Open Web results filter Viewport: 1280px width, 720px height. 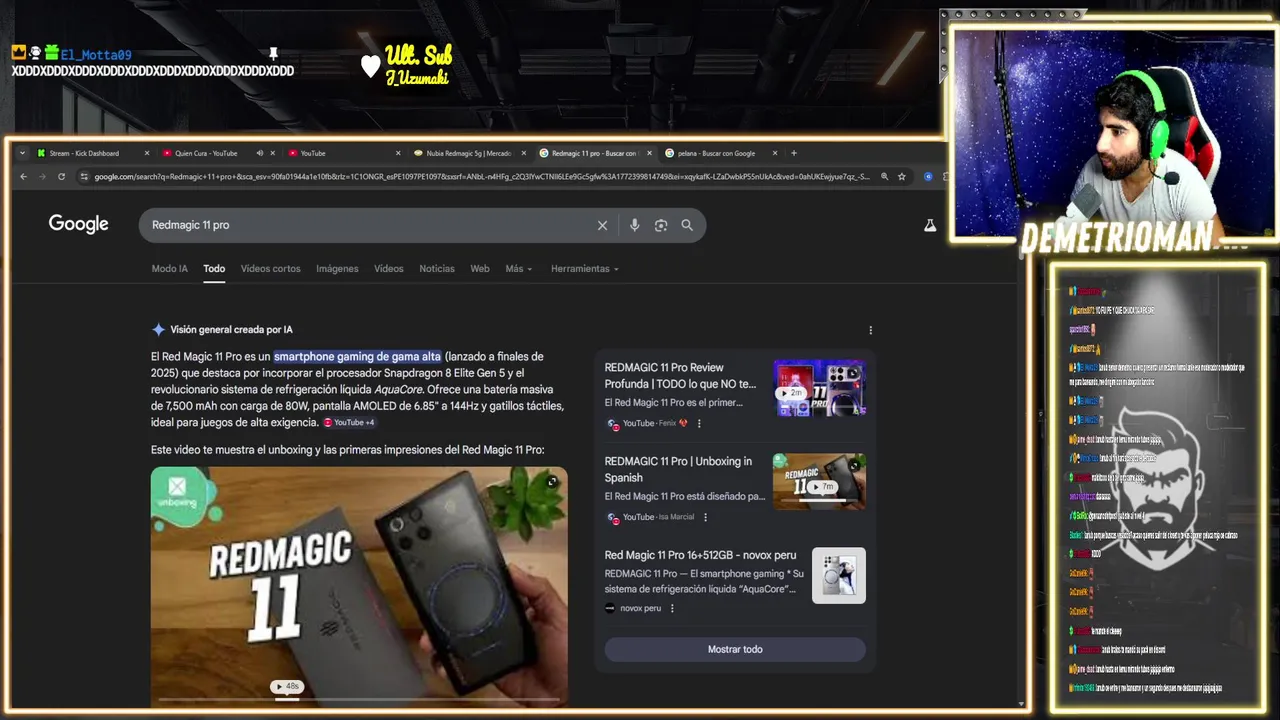point(480,269)
